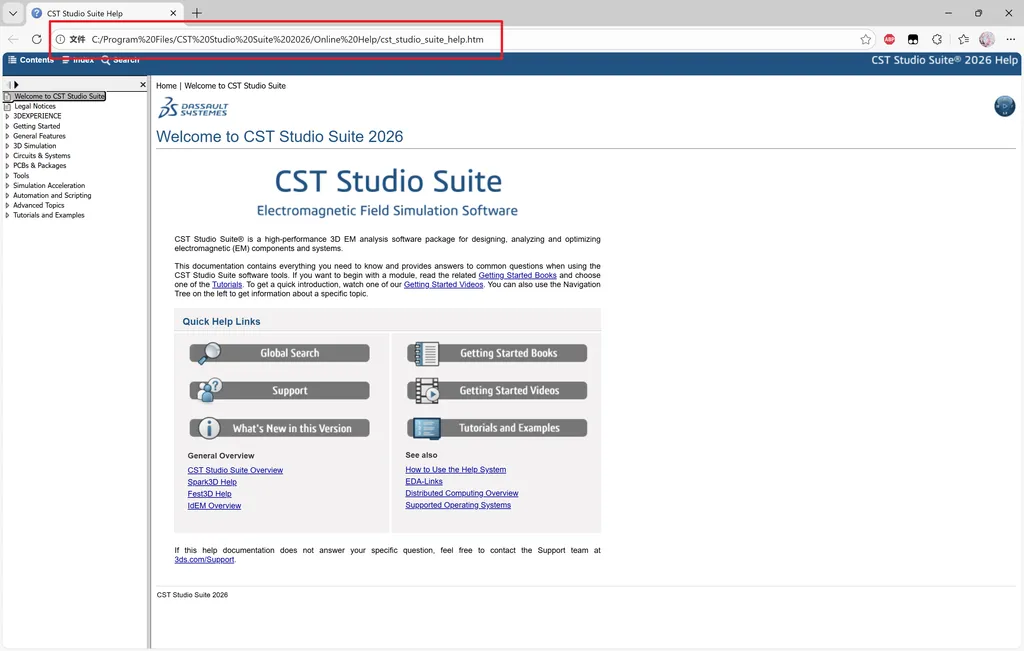1024x651 pixels.
Task: Open the CST Studio Suite Overview link
Action: pos(235,470)
